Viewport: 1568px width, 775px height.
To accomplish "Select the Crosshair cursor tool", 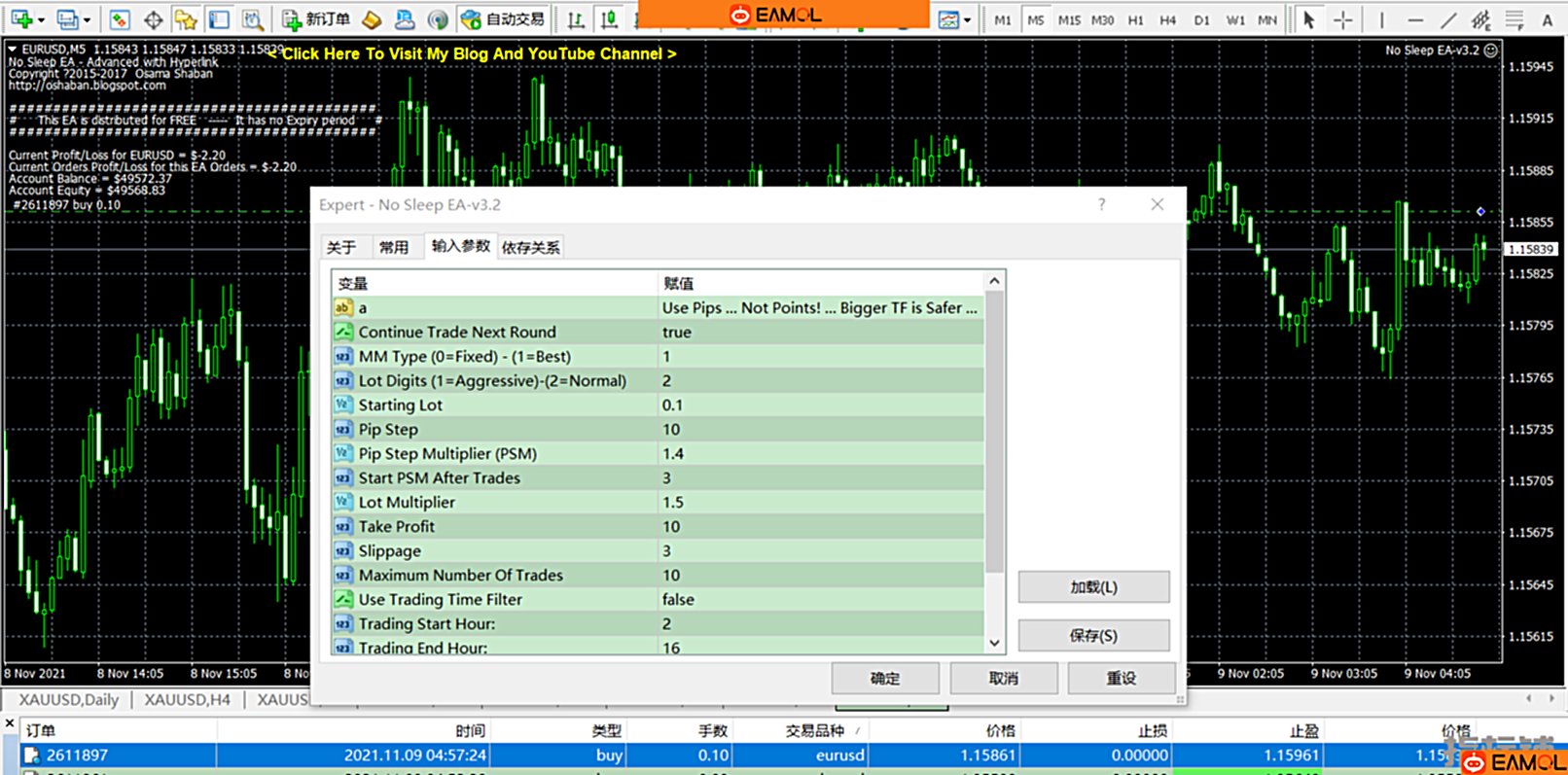I will pyautogui.click(x=1342, y=19).
